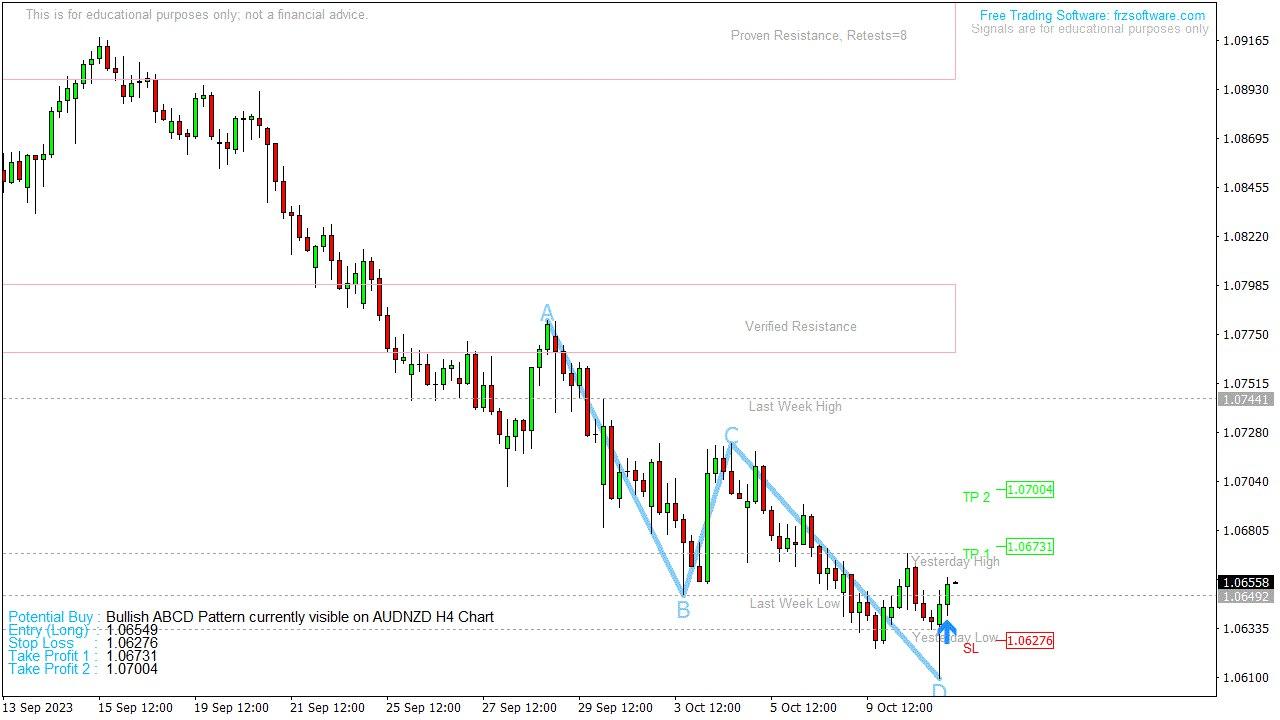Select pattern point C label

coord(731,435)
